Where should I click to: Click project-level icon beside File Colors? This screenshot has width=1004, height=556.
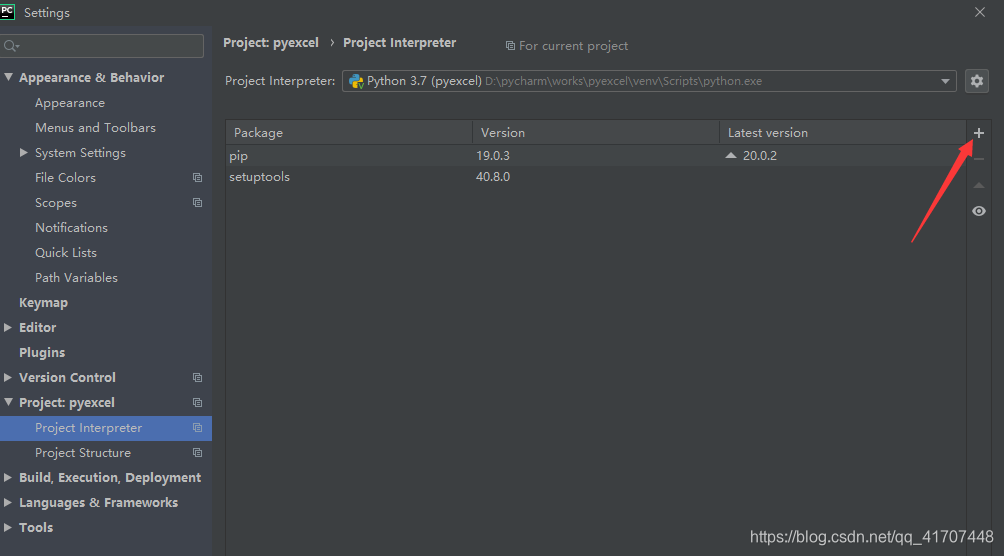tap(197, 177)
